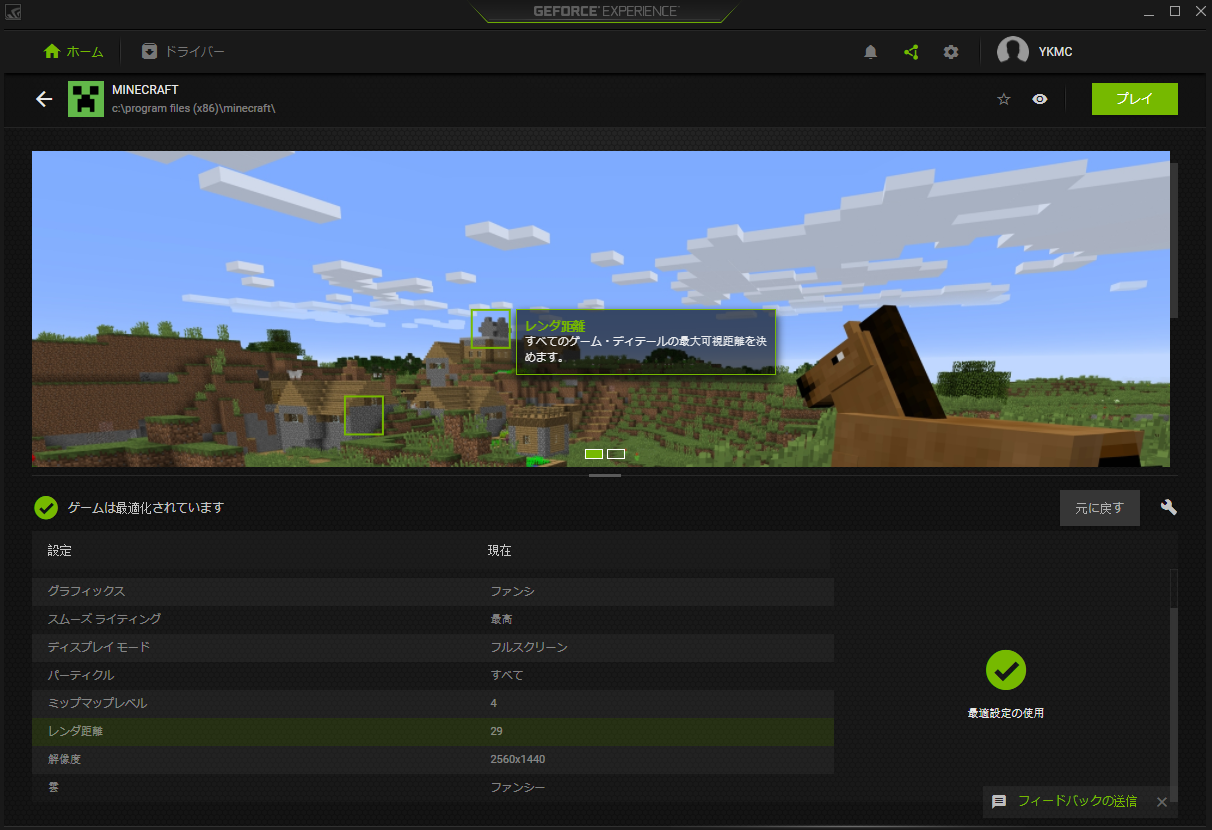The height and width of the screenshot is (830, 1212).
Task: Go to the ホーム tab
Action: [74, 52]
